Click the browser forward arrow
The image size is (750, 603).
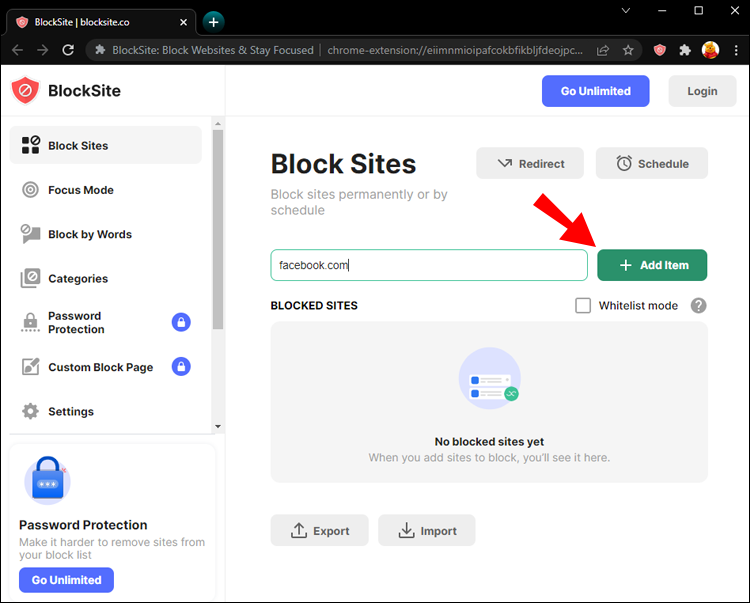point(43,50)
